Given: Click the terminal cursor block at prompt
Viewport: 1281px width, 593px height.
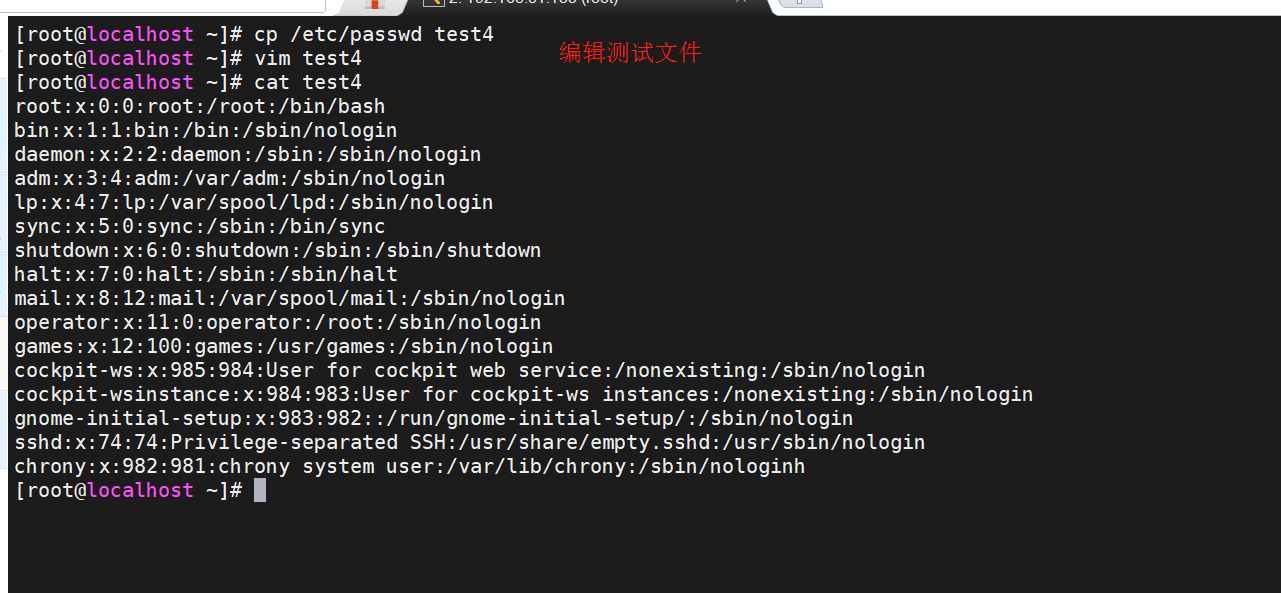Looking at the screenshot, I should 260,490.
